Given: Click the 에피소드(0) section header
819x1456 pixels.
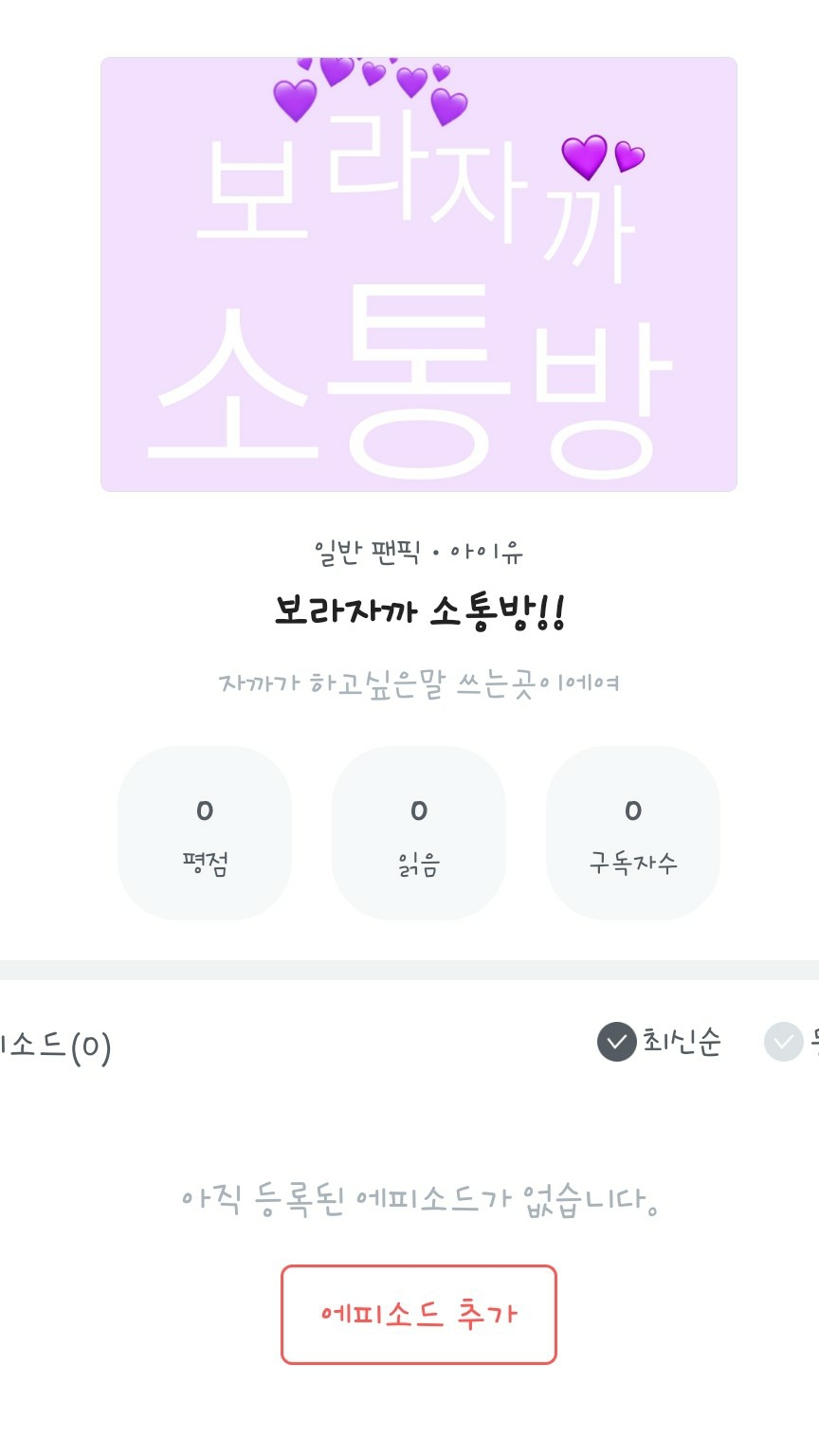Looking at the screenshot, I should click(x=56, y=1046).
